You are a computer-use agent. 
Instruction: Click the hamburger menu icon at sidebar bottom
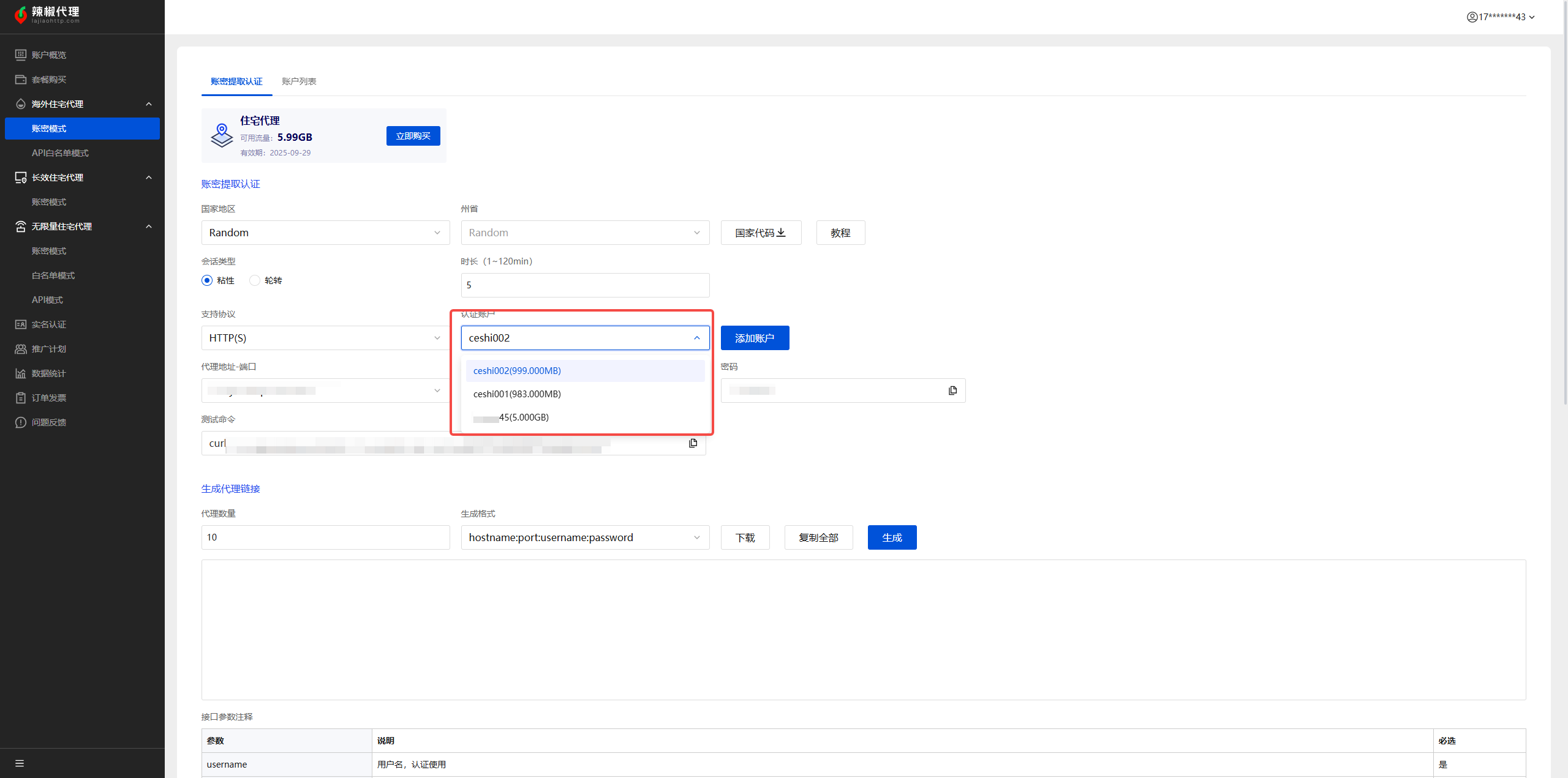20,763
